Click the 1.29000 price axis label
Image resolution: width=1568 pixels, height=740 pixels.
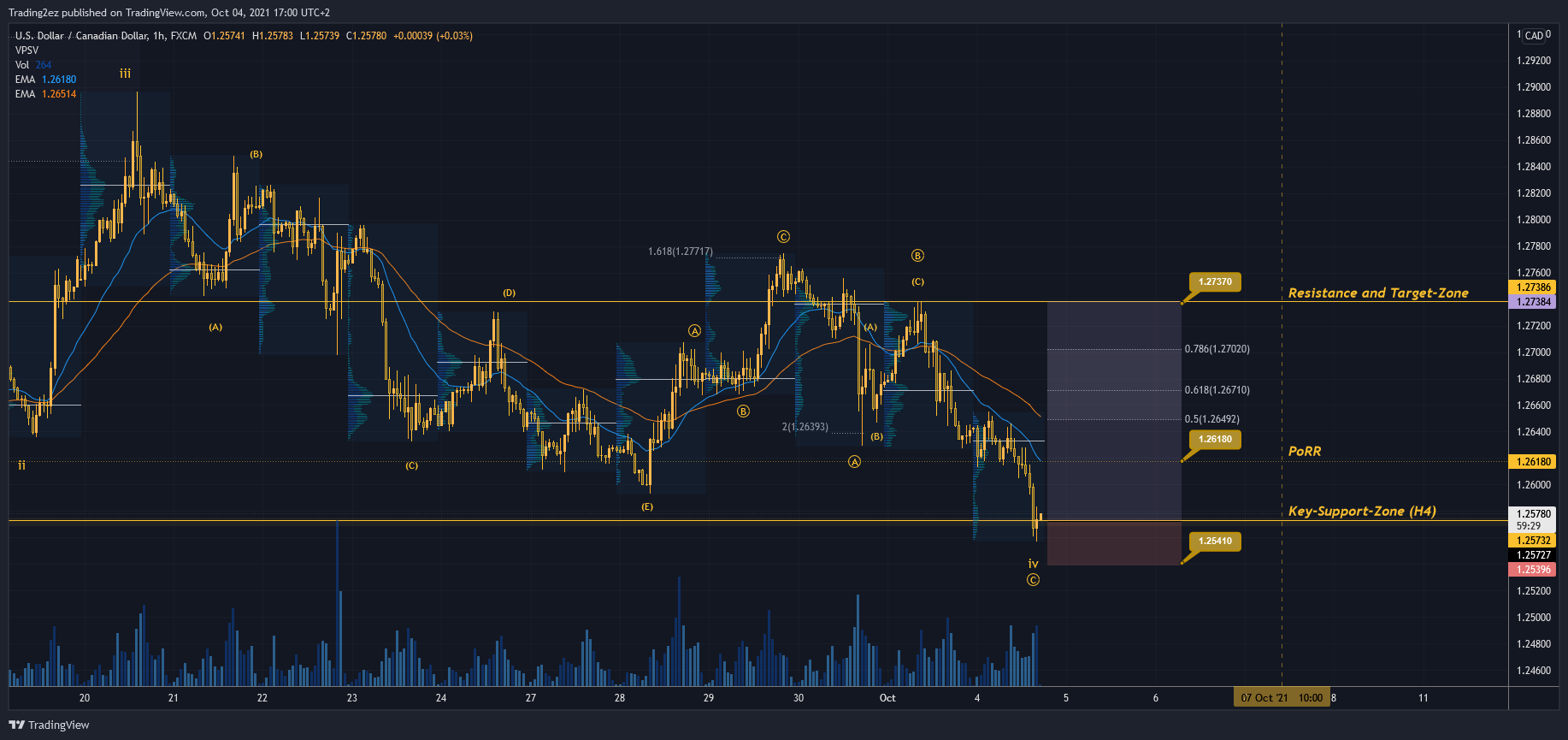1534,87
